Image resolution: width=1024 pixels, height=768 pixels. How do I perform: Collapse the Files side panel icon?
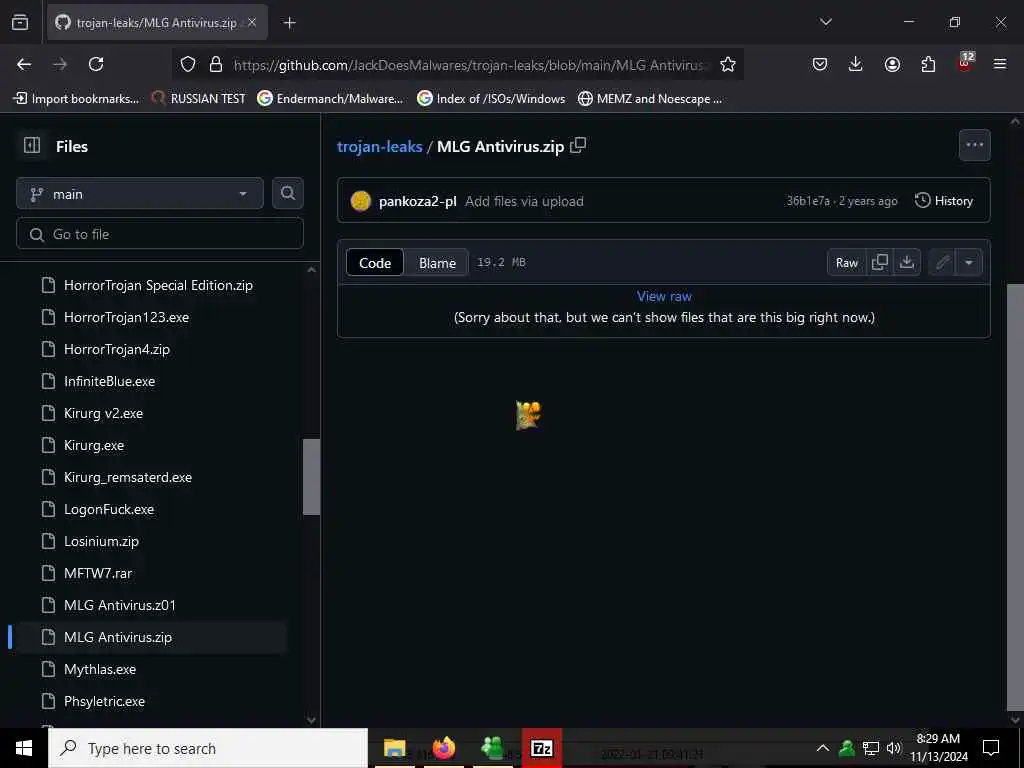[x=32, y=145]
